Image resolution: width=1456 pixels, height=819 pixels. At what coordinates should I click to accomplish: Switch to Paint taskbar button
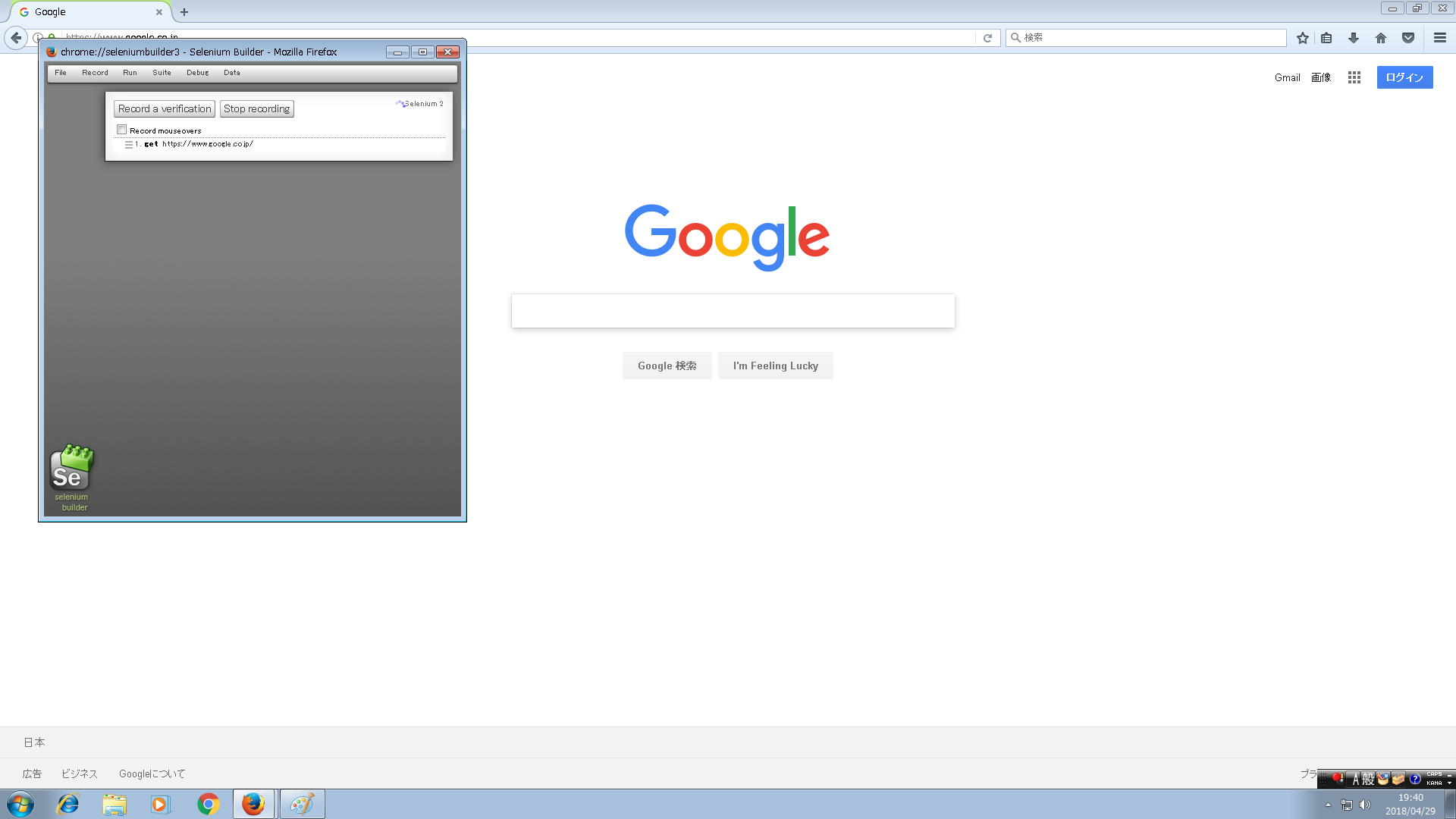point(302,804)
